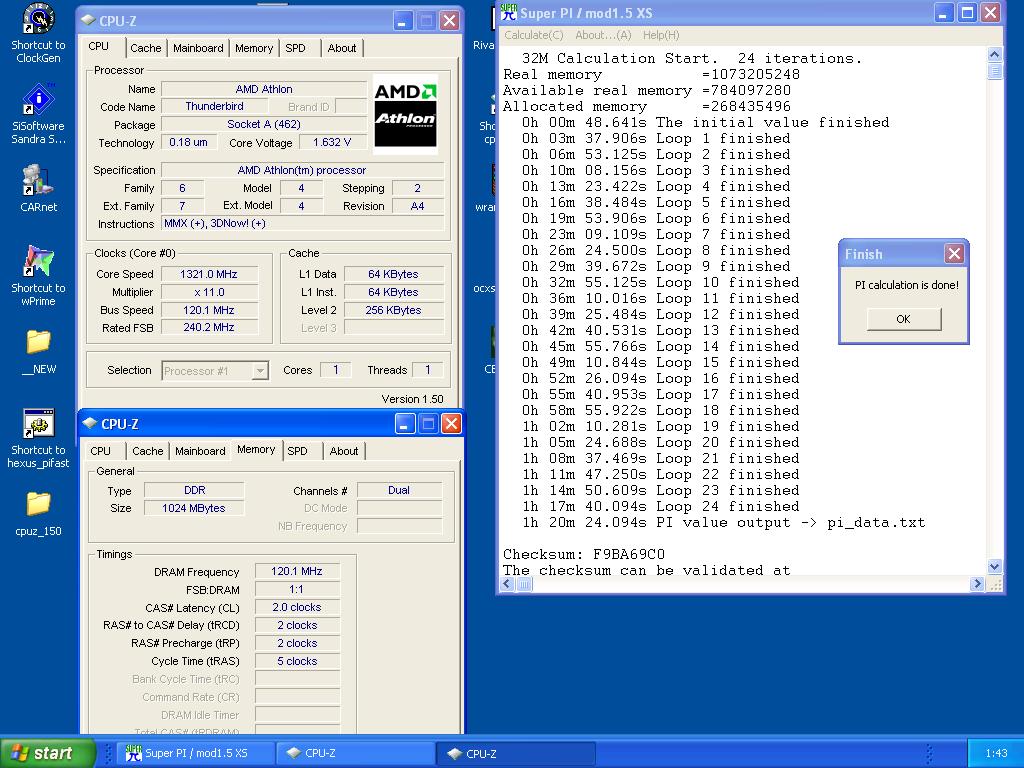Open the Help(H) menu in Super PI
1024x768 pixels.
pos(661,35)
